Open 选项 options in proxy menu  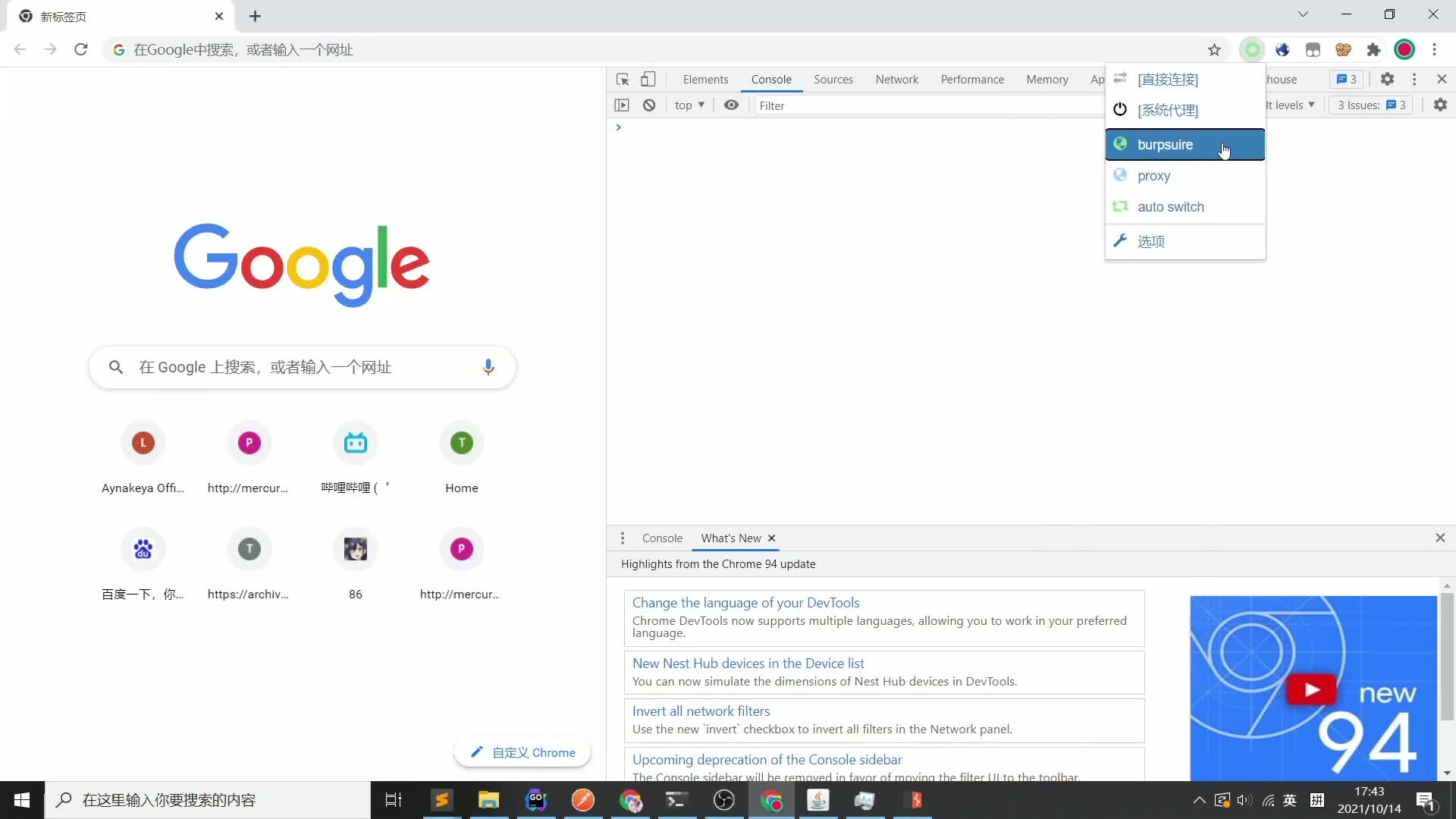[1185, 241]
